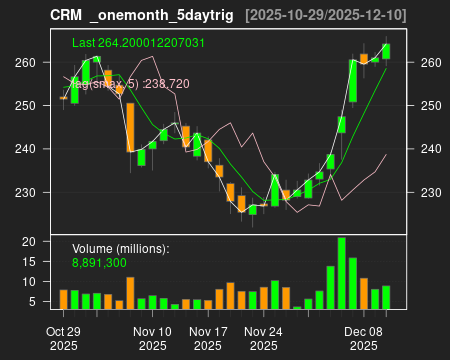Select the 'Last 264.200012207031' price label
The height and width of the screenshot is (360, 450).
click(x=138, y=43)
